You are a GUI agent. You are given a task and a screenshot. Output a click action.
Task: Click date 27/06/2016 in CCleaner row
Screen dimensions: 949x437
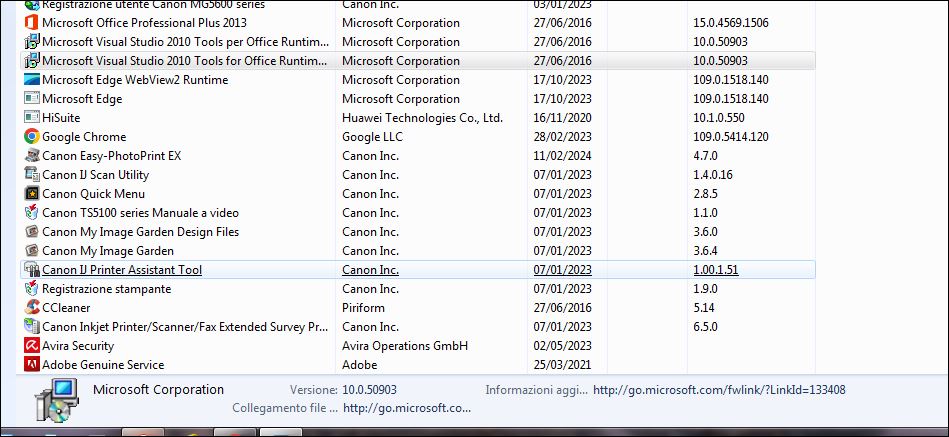coord(563,308)
